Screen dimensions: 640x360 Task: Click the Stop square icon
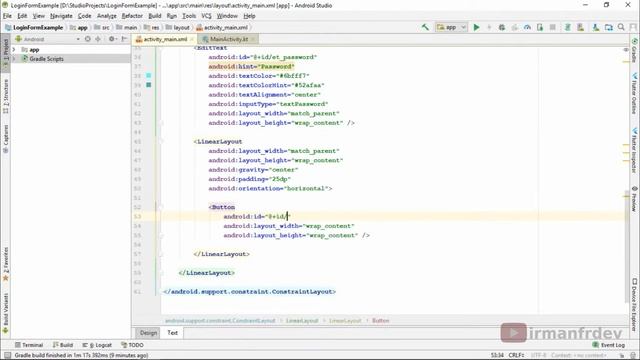point(553,27)
